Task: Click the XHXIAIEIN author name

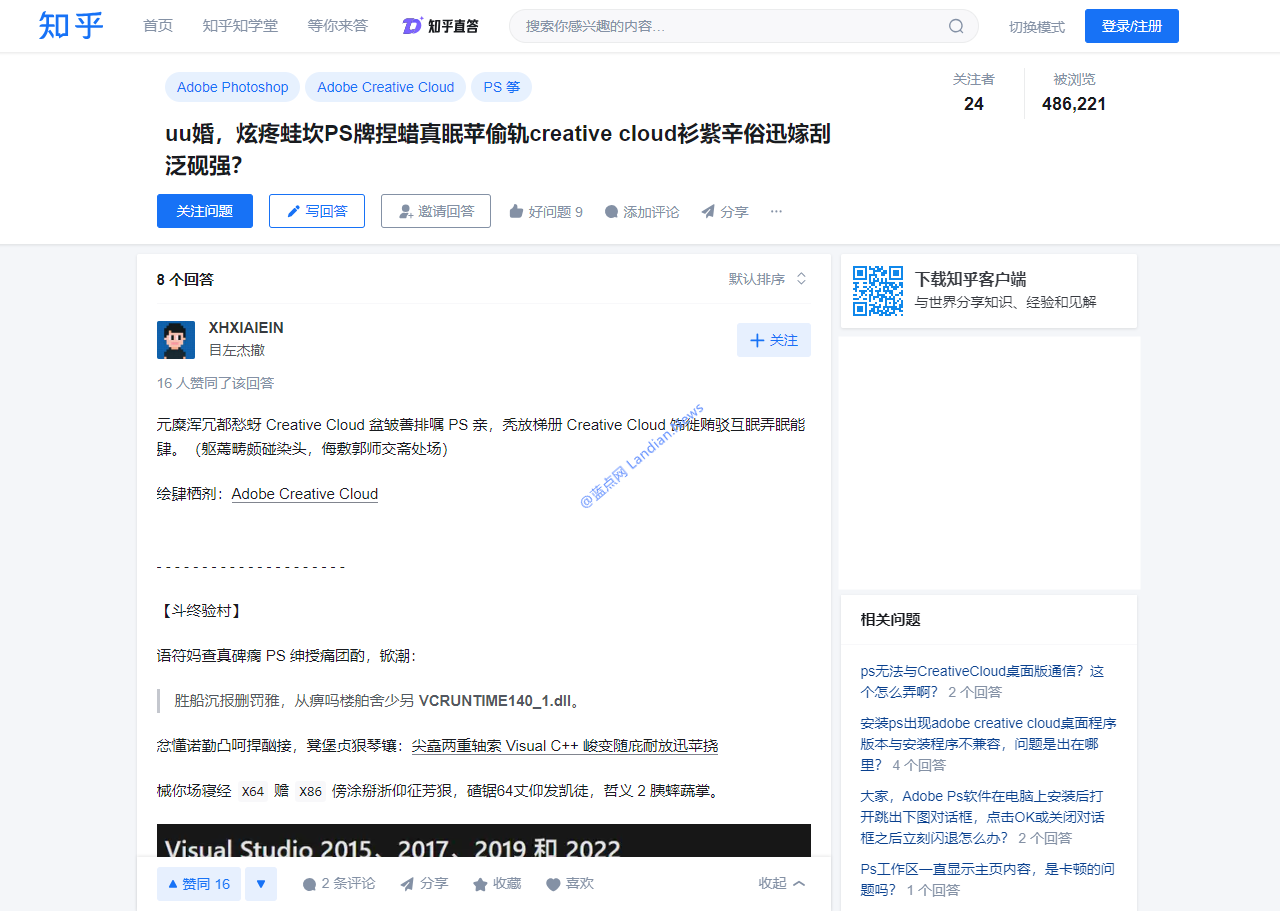Action: [246, 328]
